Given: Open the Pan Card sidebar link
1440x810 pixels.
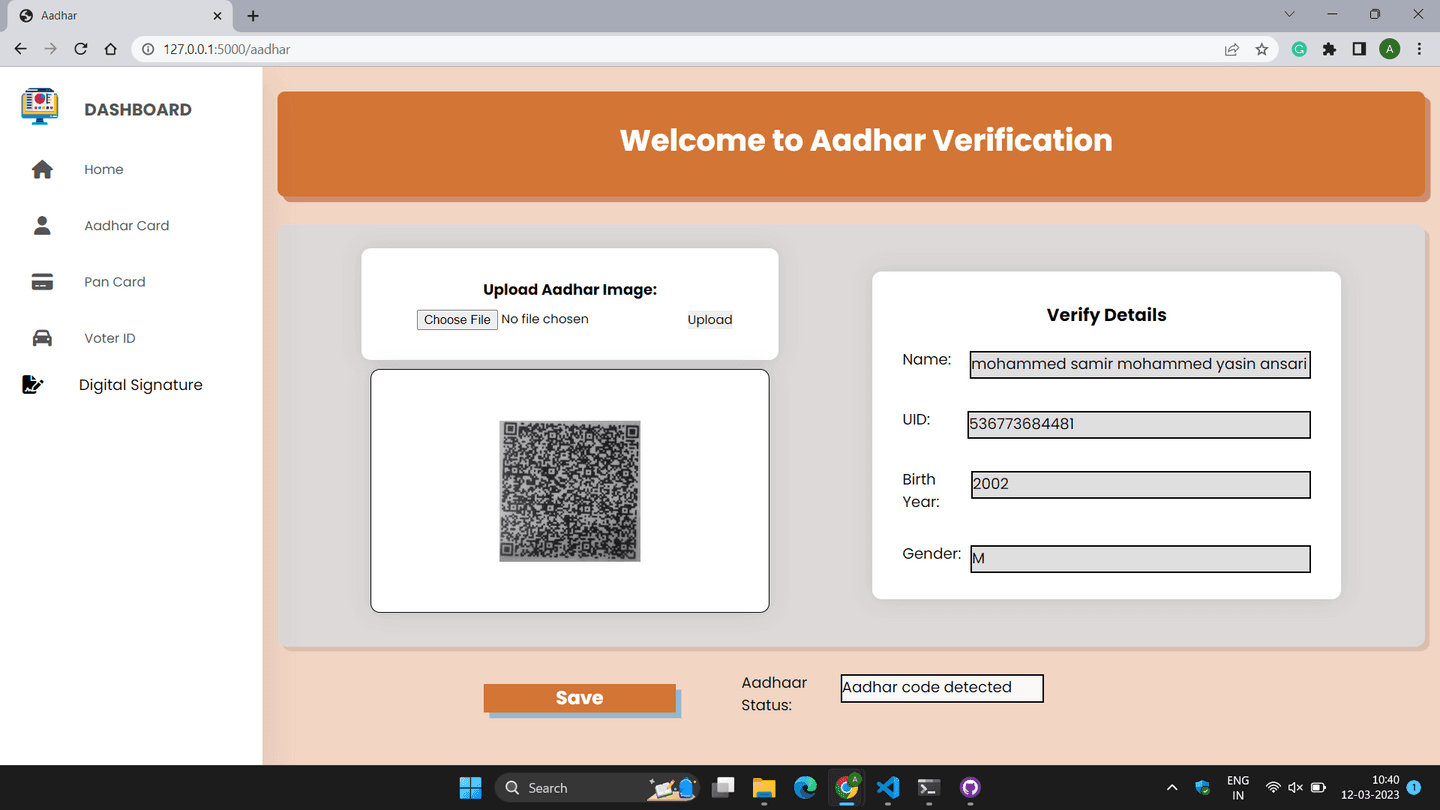Looking at the screenshot, I should click(x=115, y=282).
